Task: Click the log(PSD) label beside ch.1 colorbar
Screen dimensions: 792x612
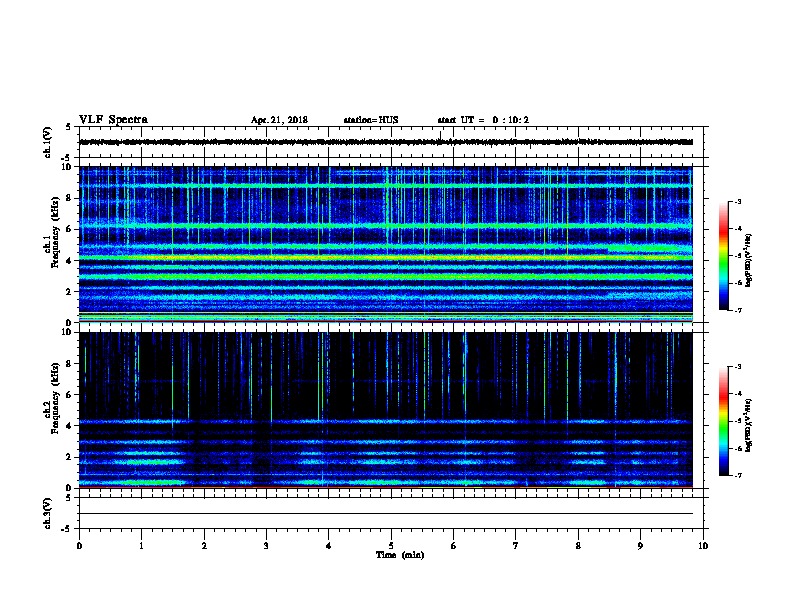Action: (x=749, y=260)
